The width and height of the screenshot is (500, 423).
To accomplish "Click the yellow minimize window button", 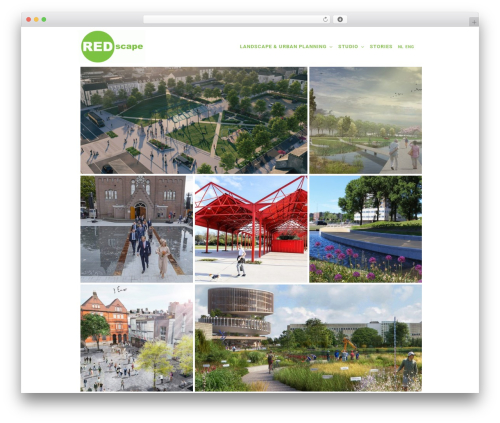I will [x=36, y=20].
